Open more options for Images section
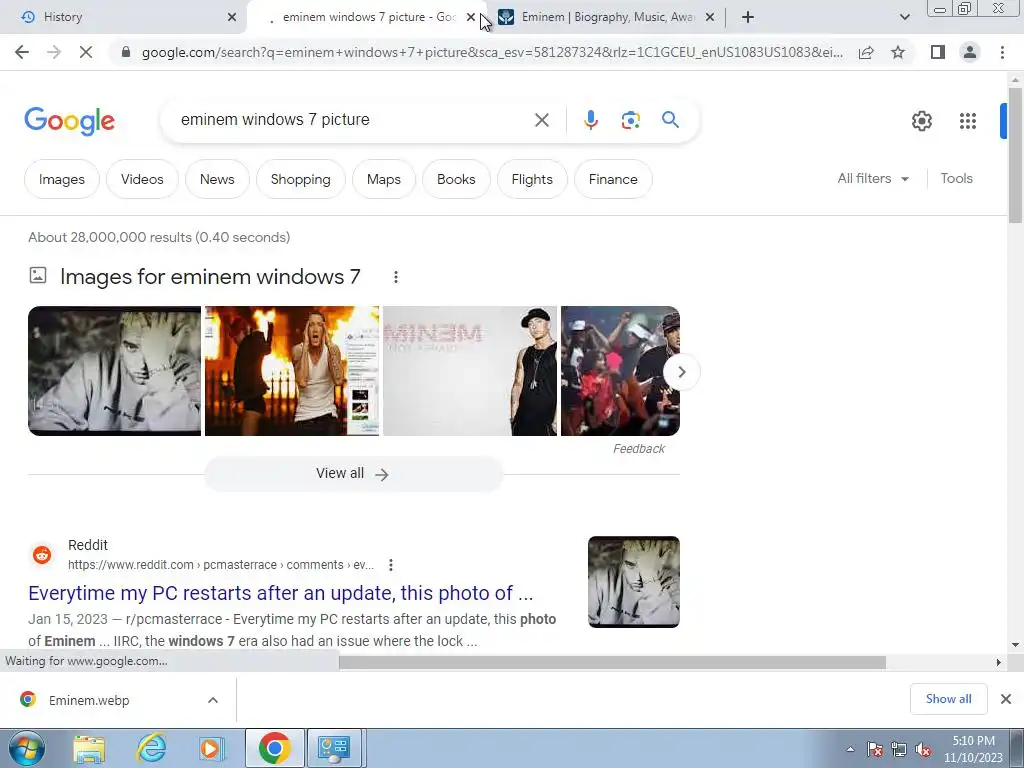Screen dimensions: 1024x768 click(396, 277)
